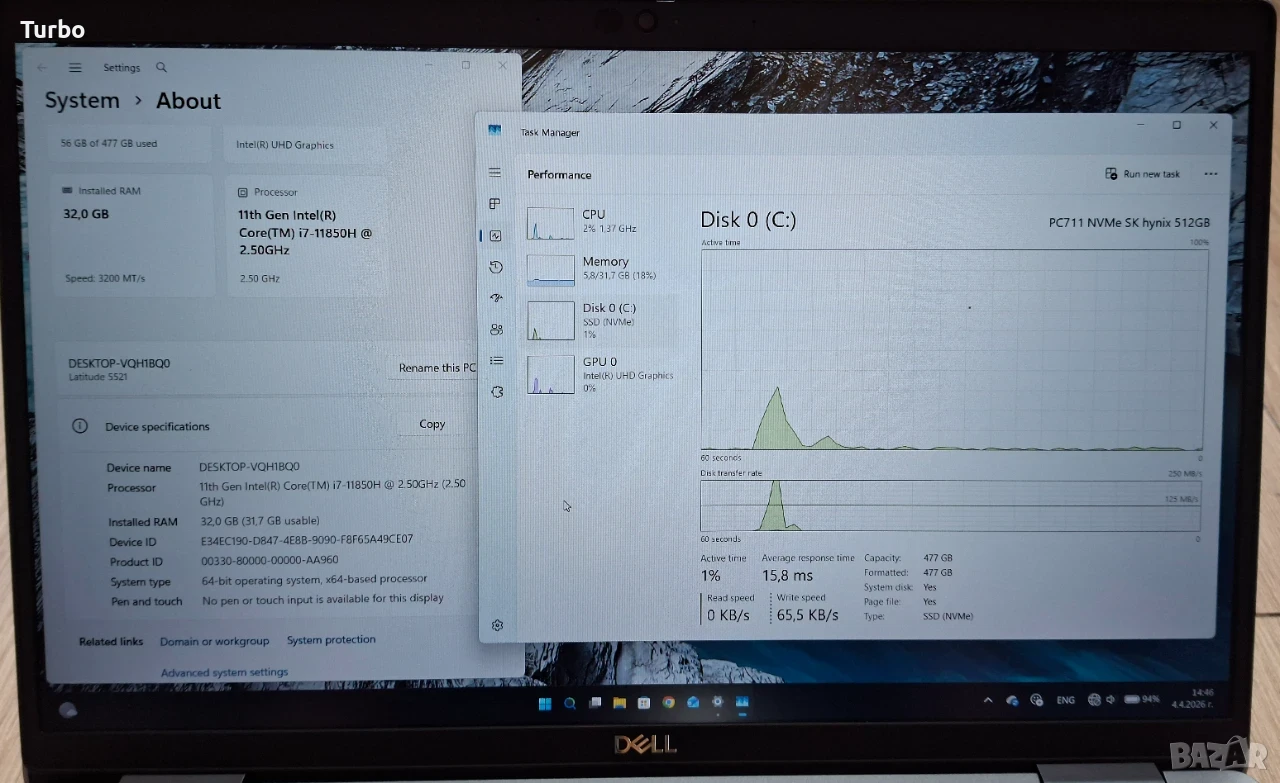Click Product ID value 00330-80000-00000-AA960
1280x783 pixels.
(x=269, y=561)
